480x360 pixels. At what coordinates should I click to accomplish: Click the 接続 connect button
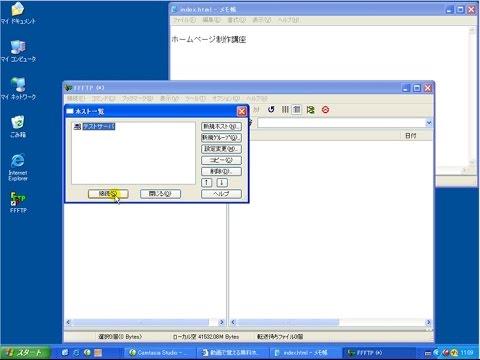click(x=108, y=194)
